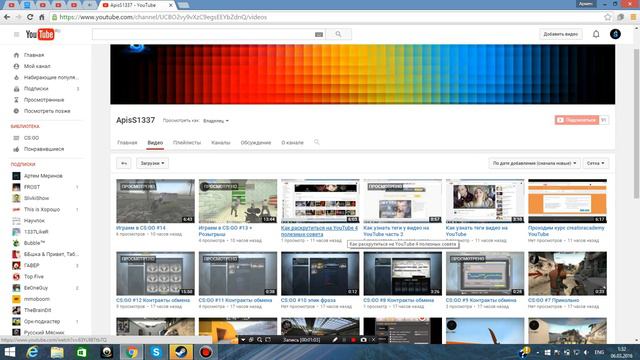Open the FROST subscription channel

(x=32, y=187)
